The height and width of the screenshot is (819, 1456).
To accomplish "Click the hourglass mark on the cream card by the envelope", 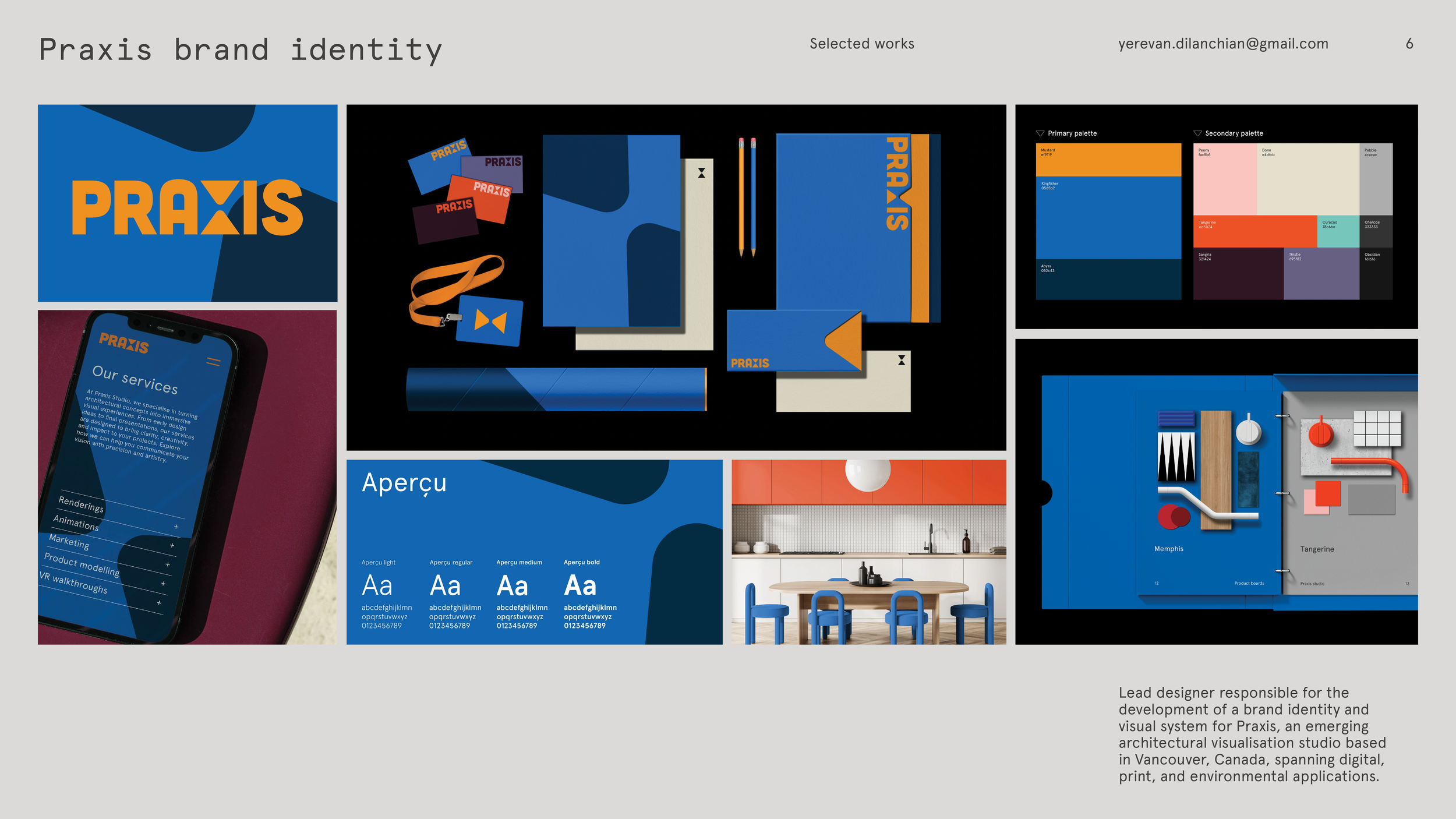I will (x=901, y=360).
